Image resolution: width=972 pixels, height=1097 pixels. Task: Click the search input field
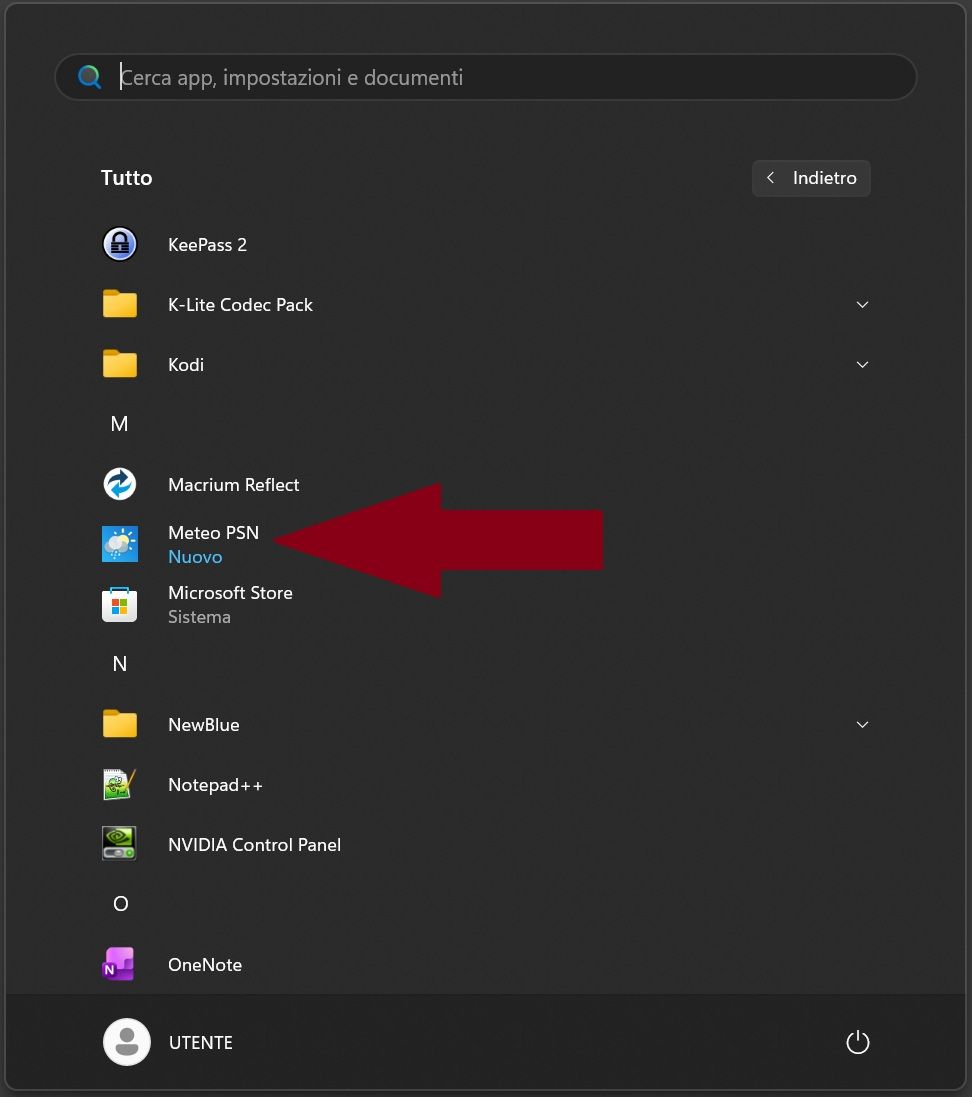click(500, 77)
